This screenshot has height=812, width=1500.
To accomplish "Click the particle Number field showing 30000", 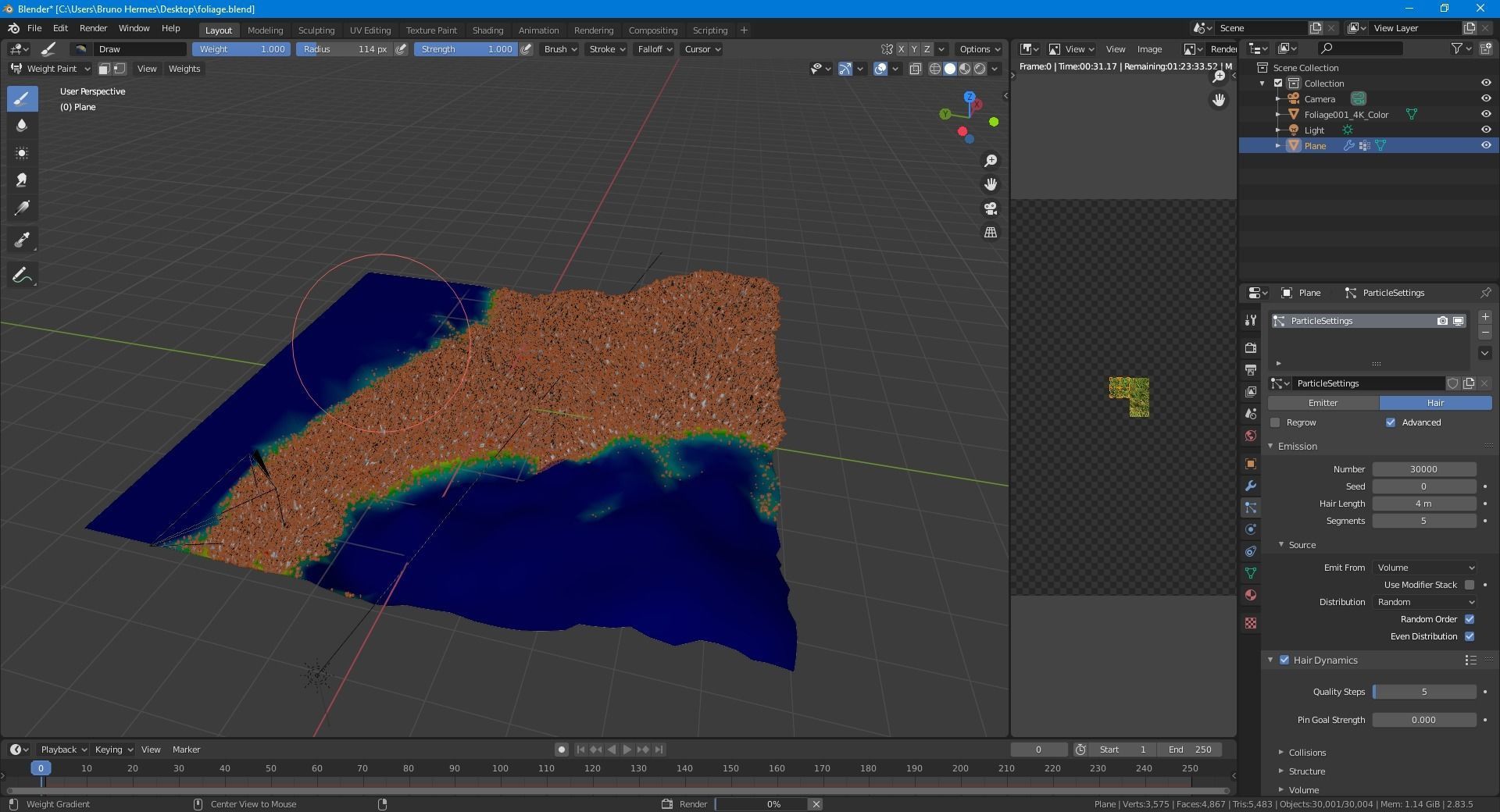I will pos(1424,469).
